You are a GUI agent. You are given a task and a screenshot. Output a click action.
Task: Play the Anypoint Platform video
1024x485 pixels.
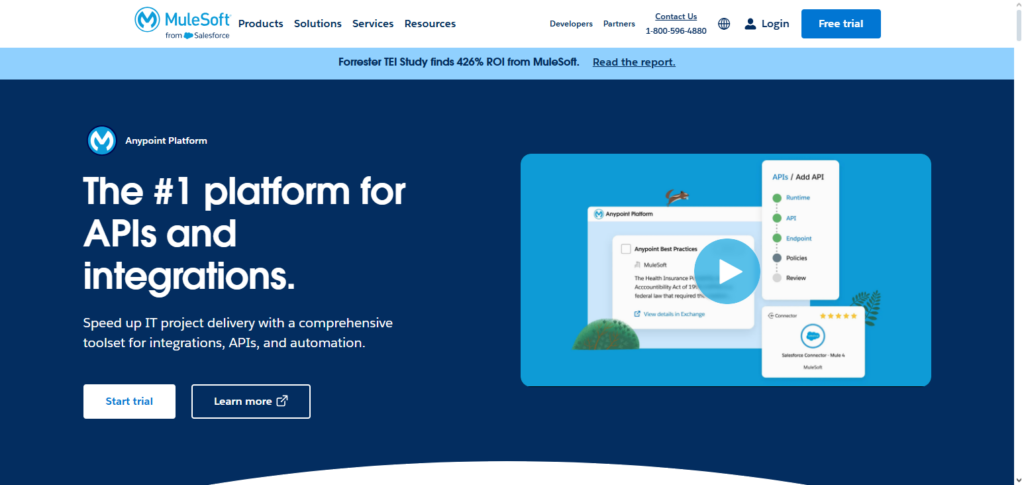click(727, 272)
